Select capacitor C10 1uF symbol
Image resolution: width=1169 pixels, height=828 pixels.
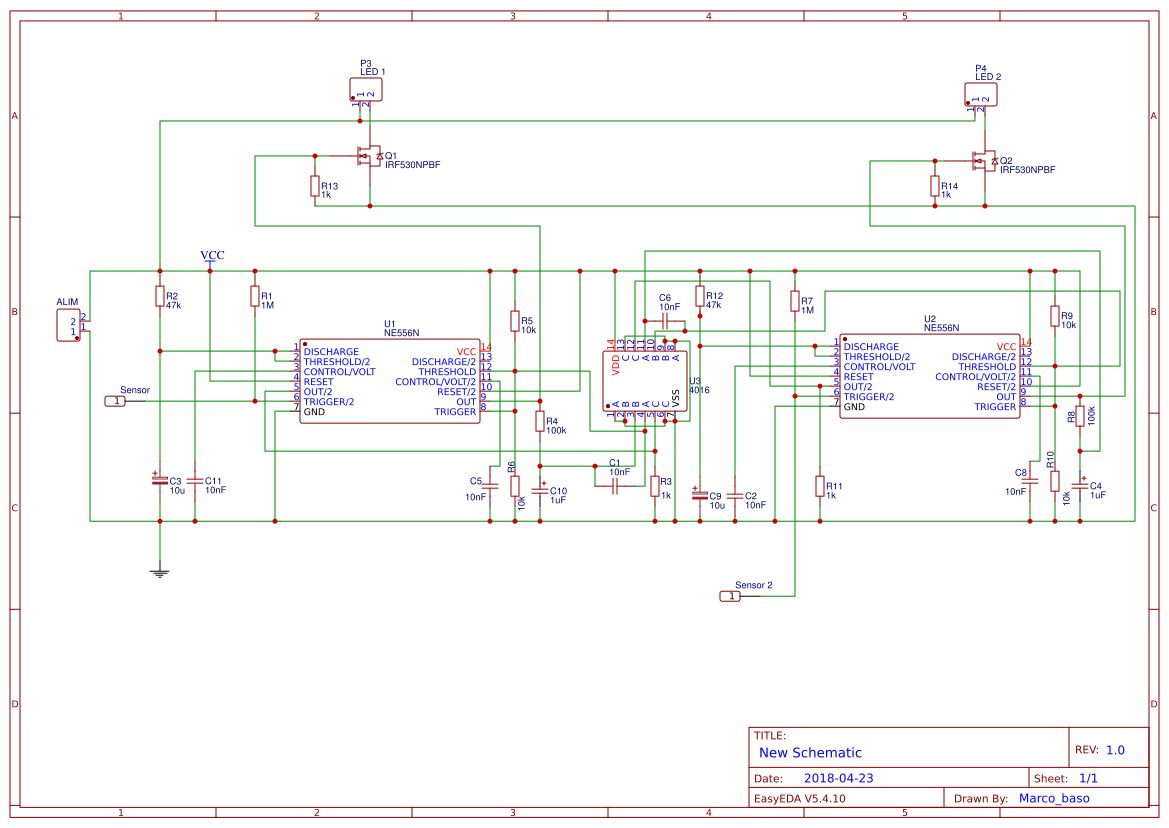point(540,490)
